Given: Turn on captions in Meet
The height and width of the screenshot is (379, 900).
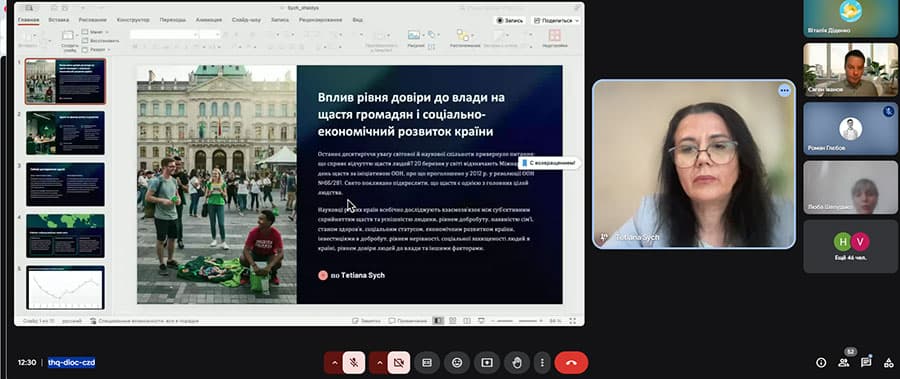Looking at the screenshot, I should 426,363.
